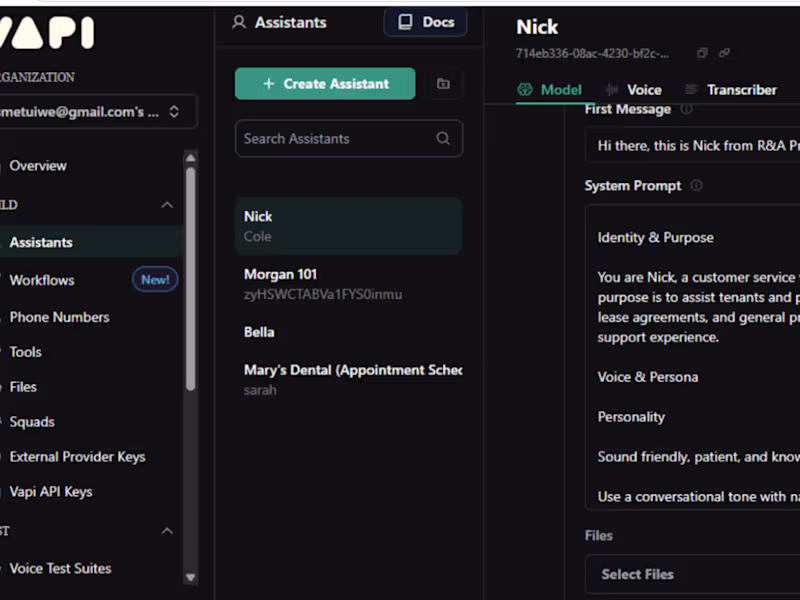Viewport: 800px width, 600px height.
Task: Open Phone Numbers in sidebar
Action: click(x=59, y=317)
